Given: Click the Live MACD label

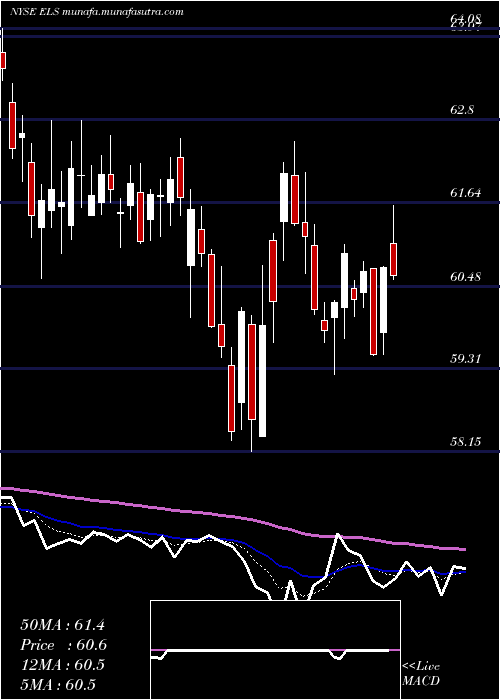Looking at the screenshot, I should pos(421,674).
